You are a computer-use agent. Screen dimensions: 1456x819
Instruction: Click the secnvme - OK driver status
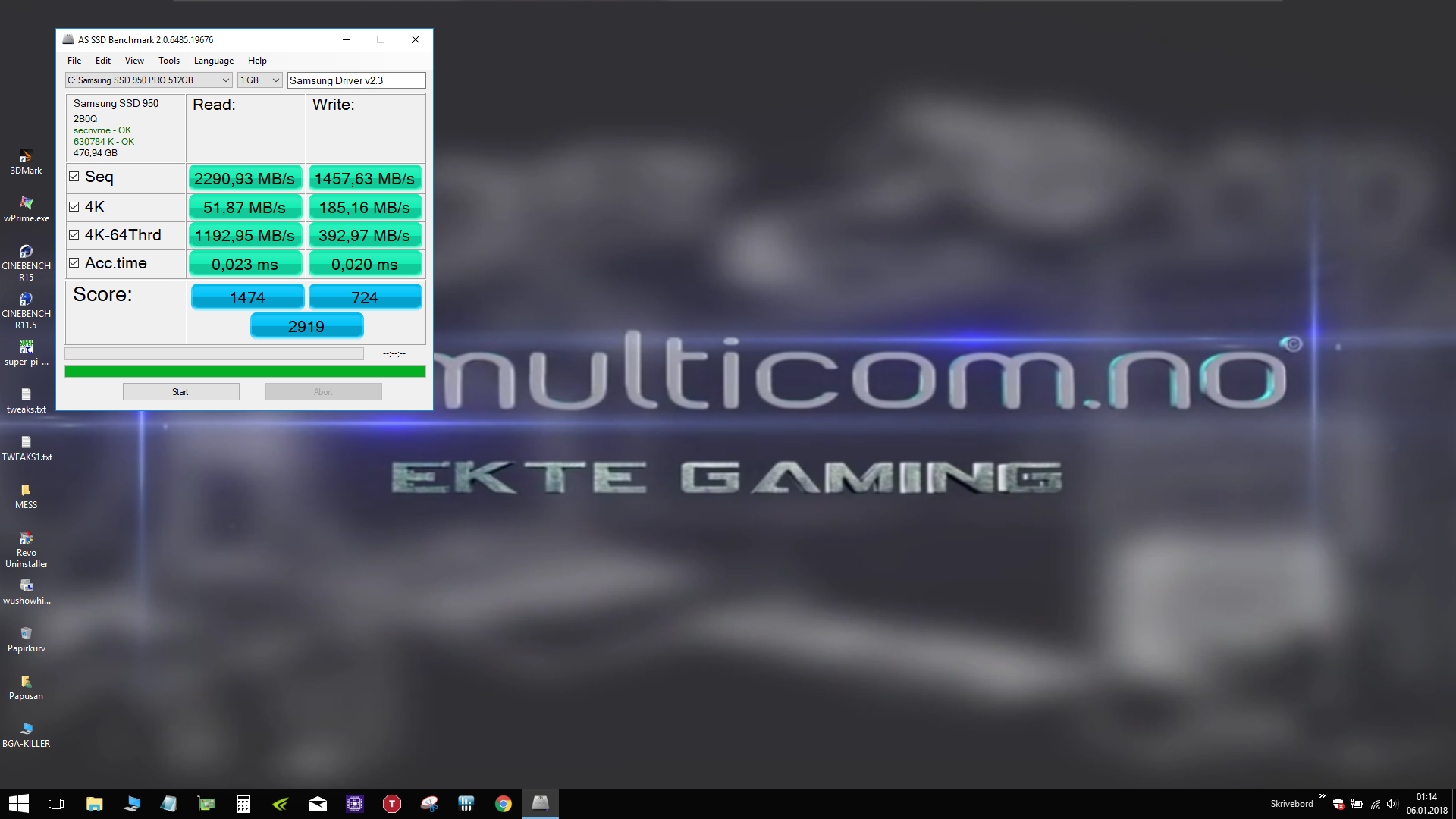(102, 130)
